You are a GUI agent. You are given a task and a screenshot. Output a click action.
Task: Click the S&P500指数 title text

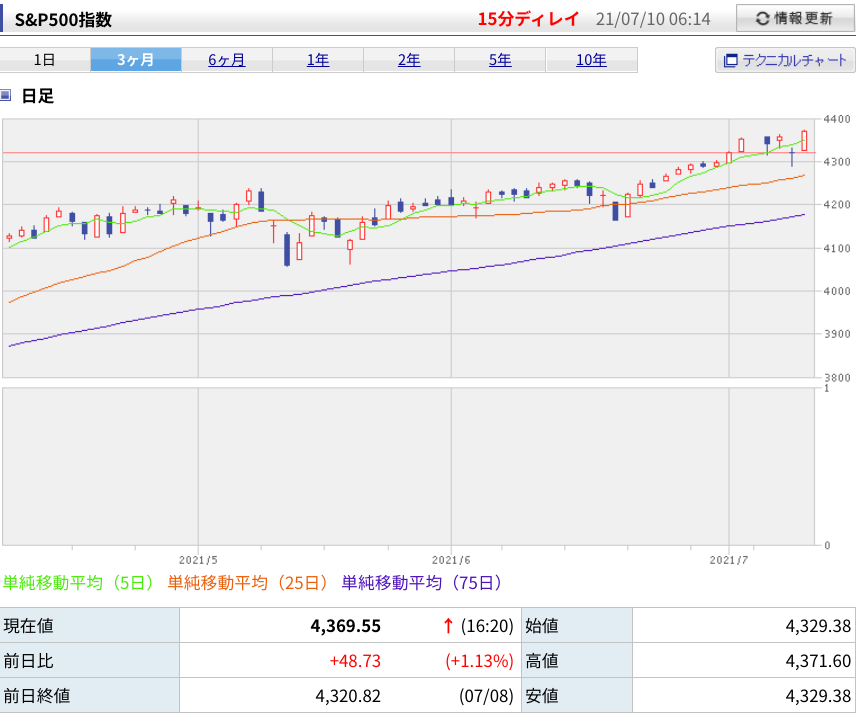tap(63, 20)
